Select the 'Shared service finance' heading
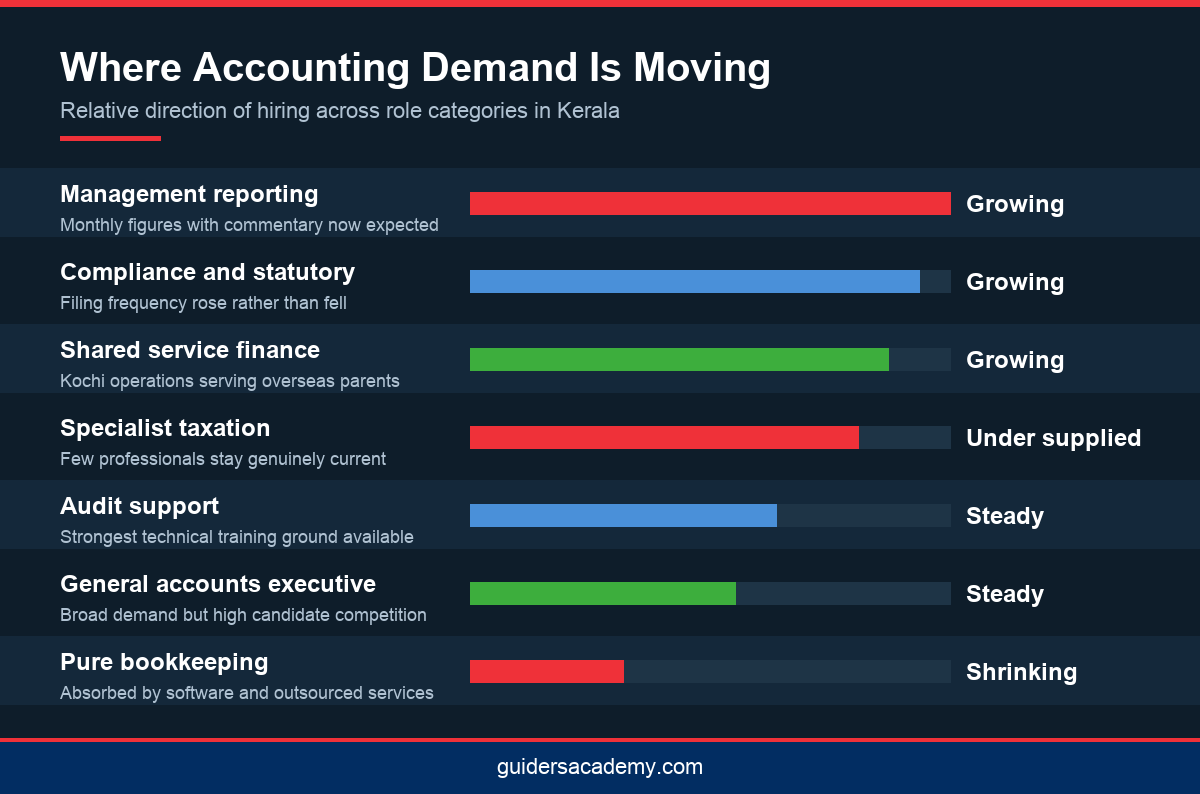The image size is (1200, 794). click(x=190, y=350)
